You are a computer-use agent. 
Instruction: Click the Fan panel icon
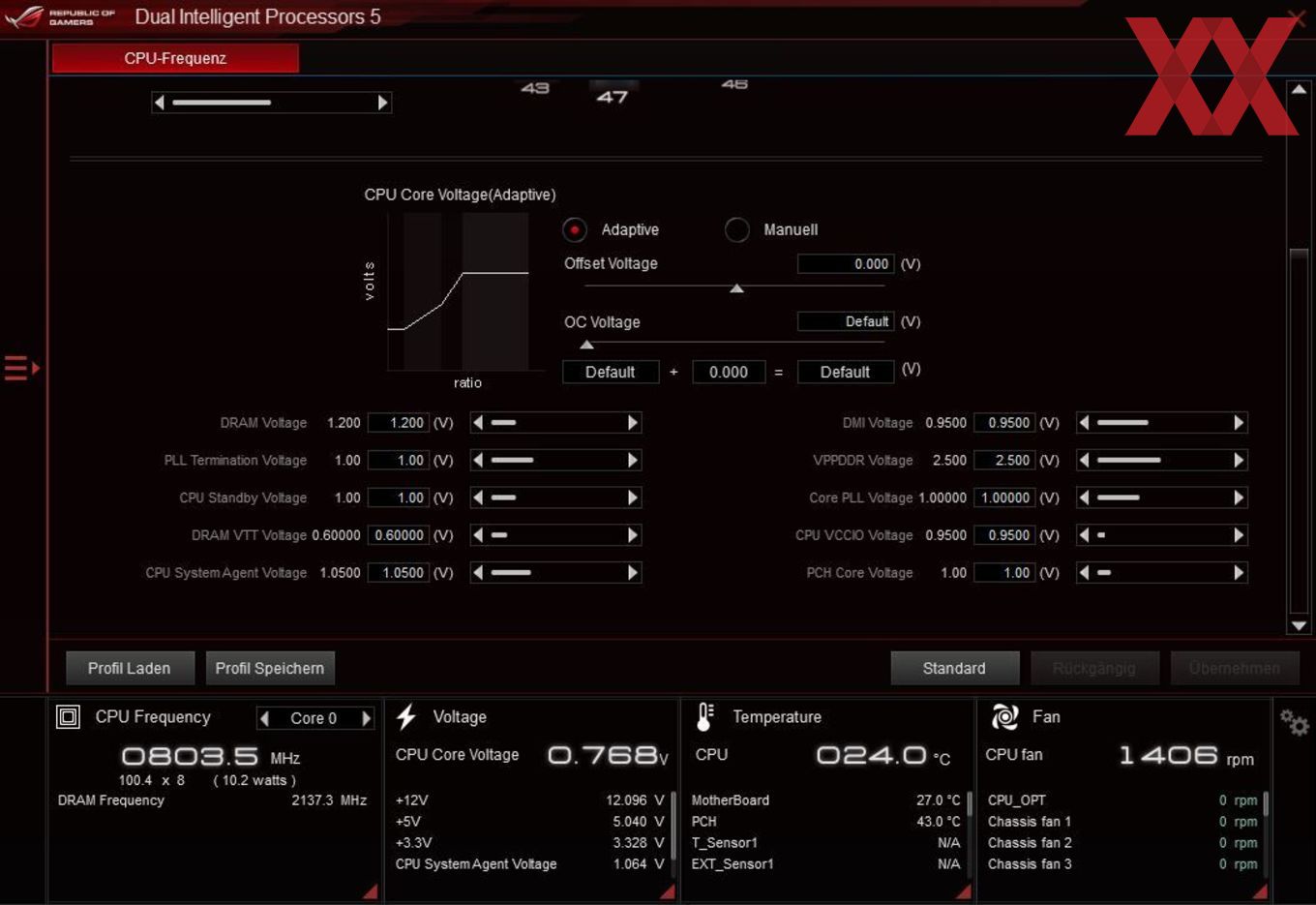(x=1004, y=717)
